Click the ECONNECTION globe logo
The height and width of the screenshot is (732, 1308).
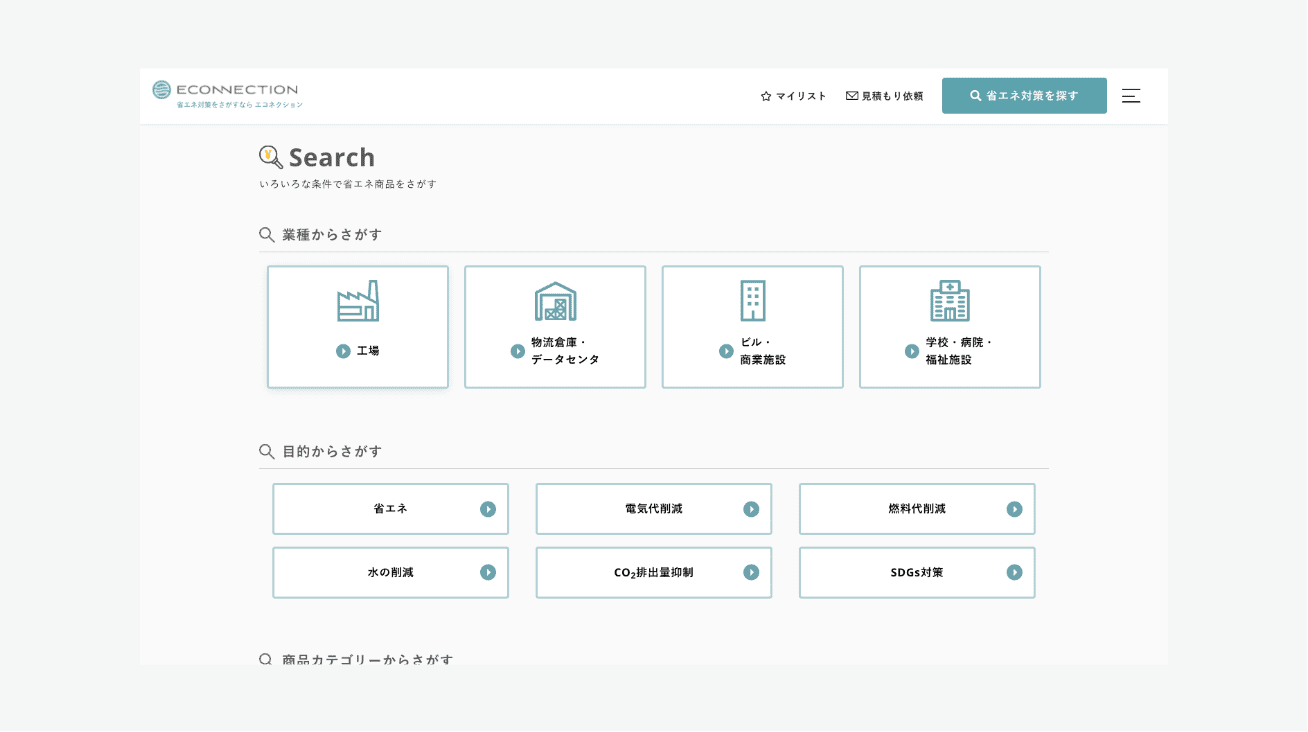coord(162,90)
